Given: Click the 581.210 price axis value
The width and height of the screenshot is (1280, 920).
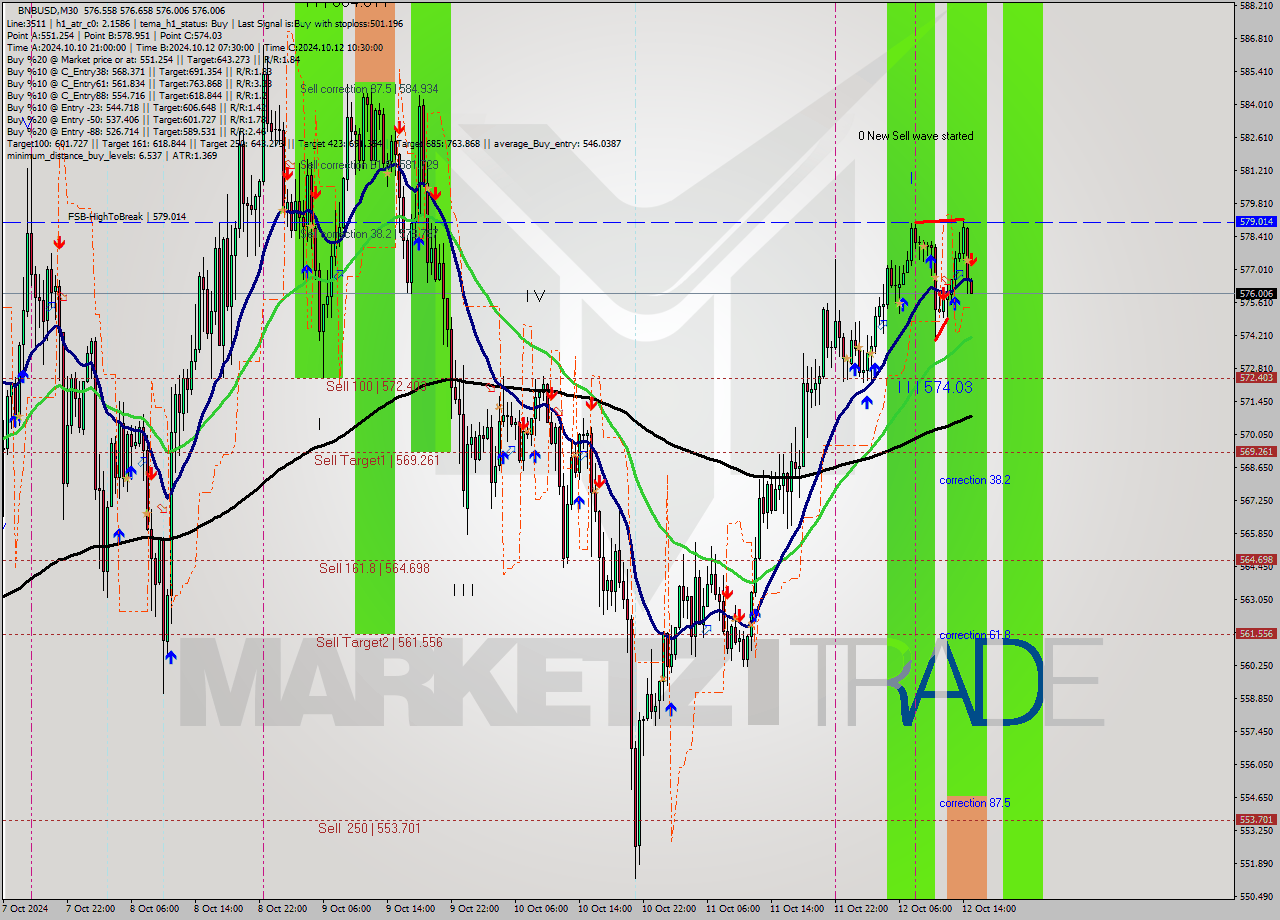Looking at the screenshot, I should click(x=1256, y=170).
